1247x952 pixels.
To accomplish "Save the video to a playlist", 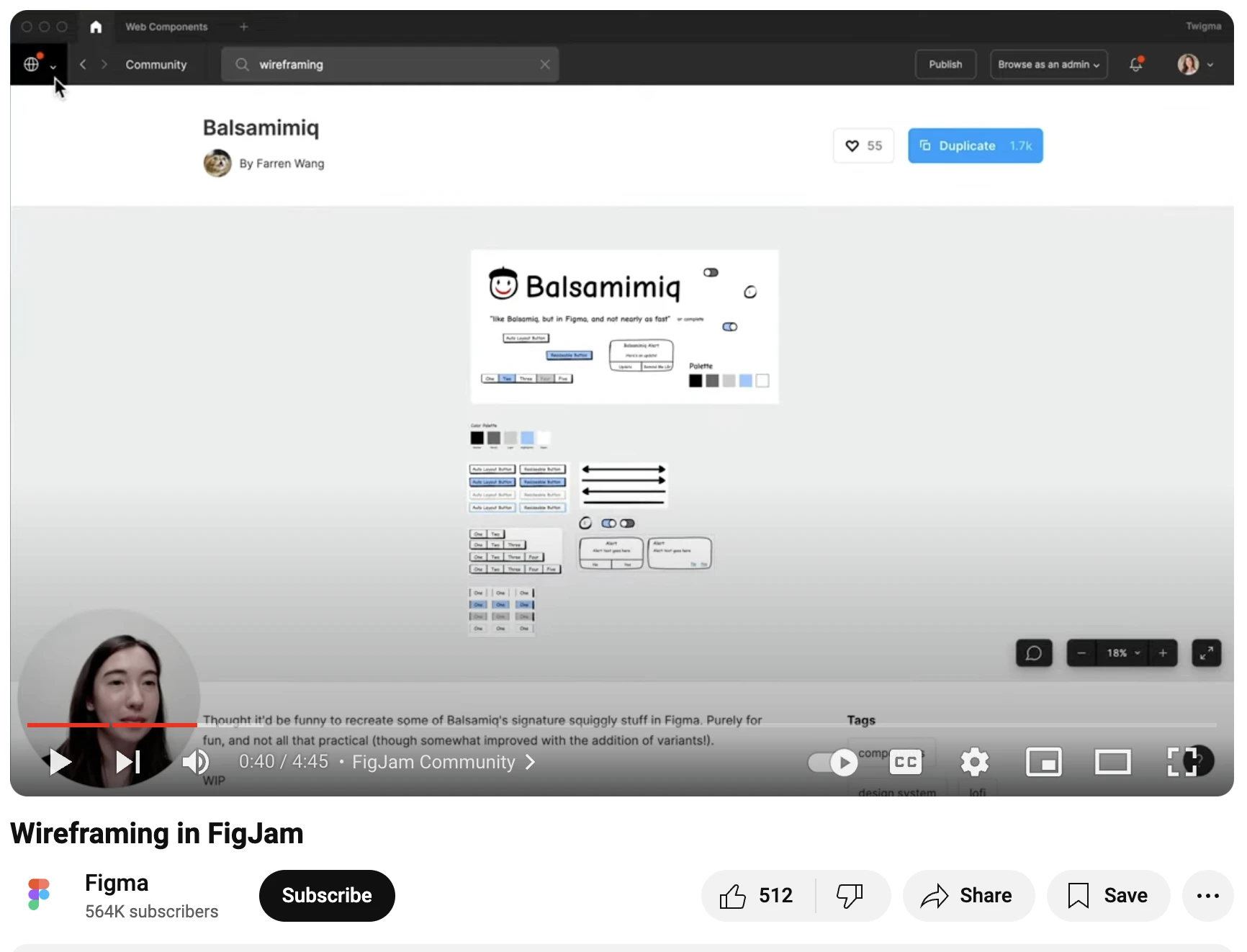I will coord(1109,895).
